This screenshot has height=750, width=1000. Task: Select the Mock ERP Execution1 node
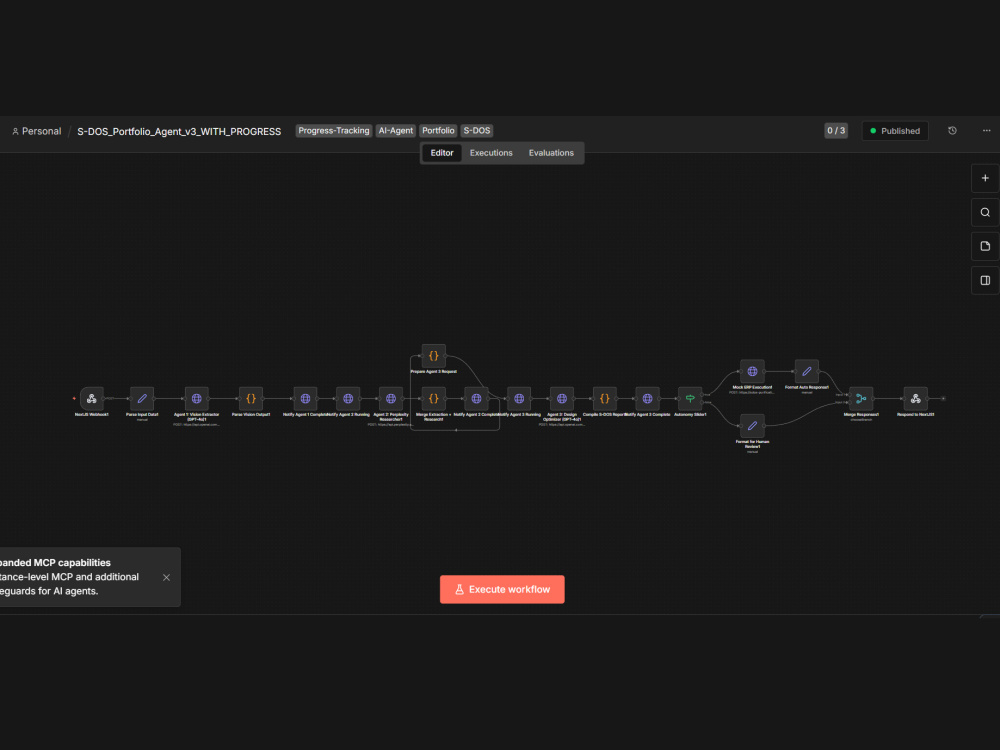753,371
